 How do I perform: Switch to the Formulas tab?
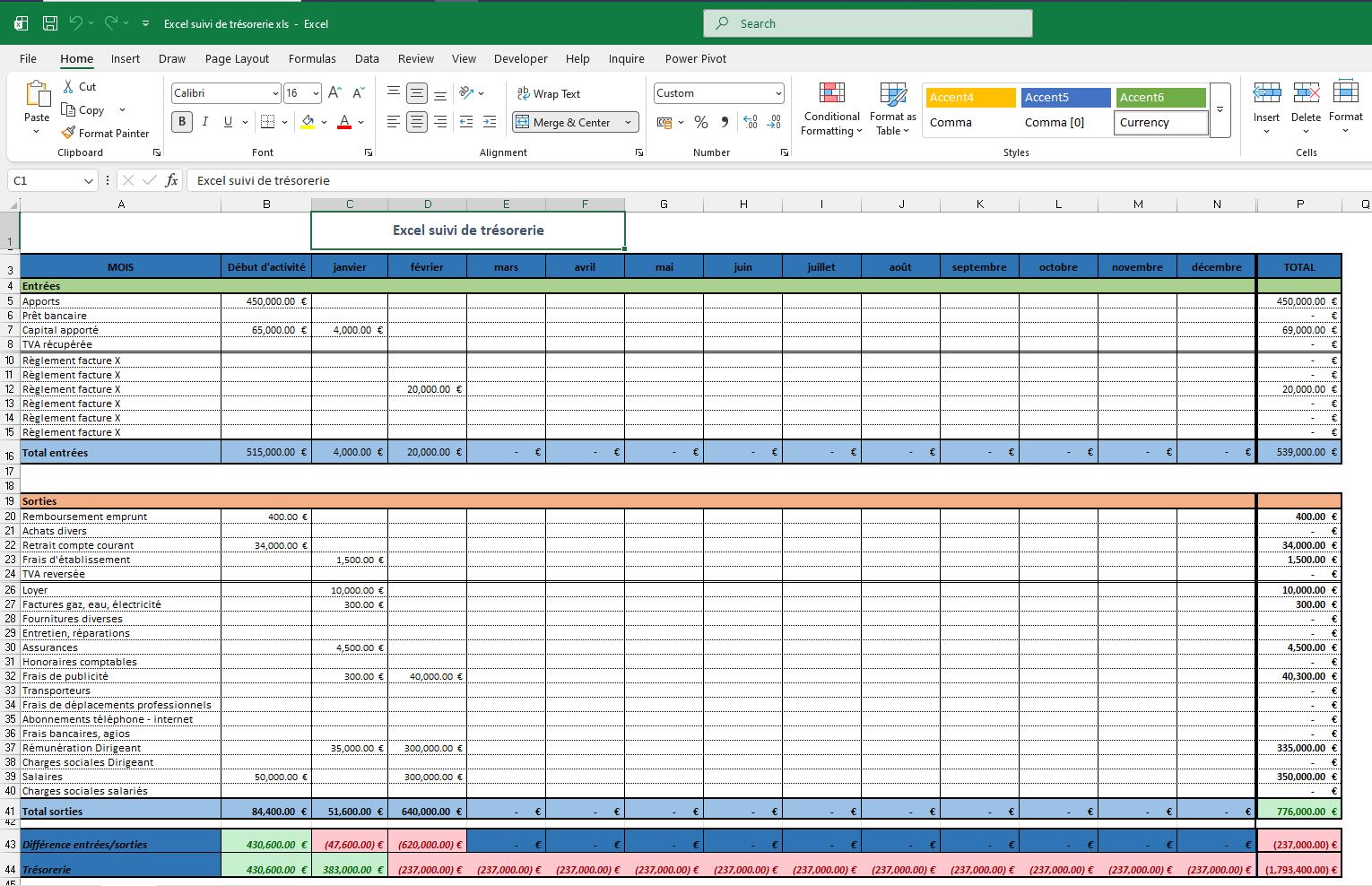click(312, 58)
